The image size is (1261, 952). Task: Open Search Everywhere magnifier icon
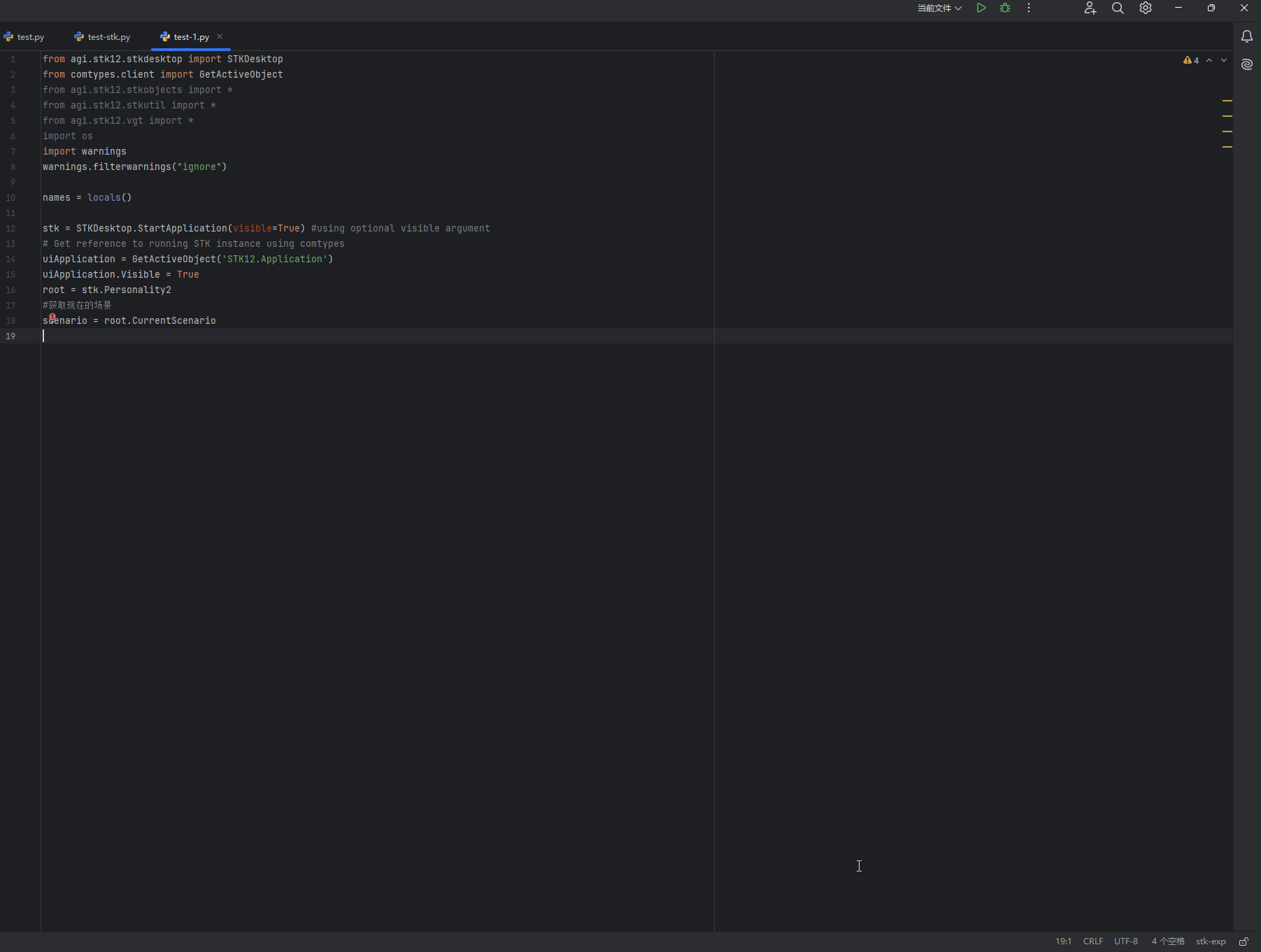(x=1118, y=8)
